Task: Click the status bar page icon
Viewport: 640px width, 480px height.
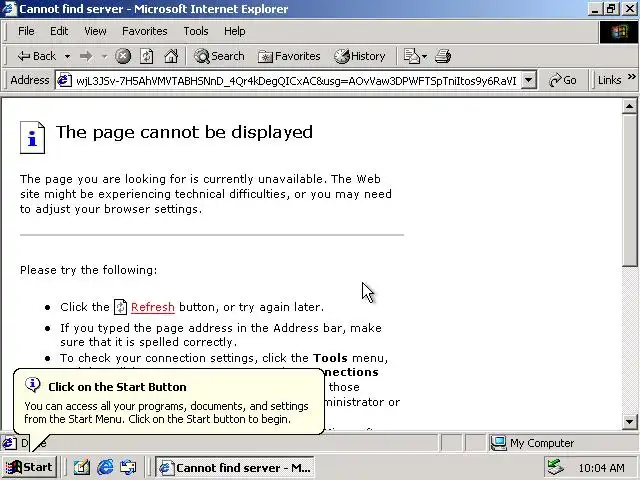Action: tap(9, 443)
